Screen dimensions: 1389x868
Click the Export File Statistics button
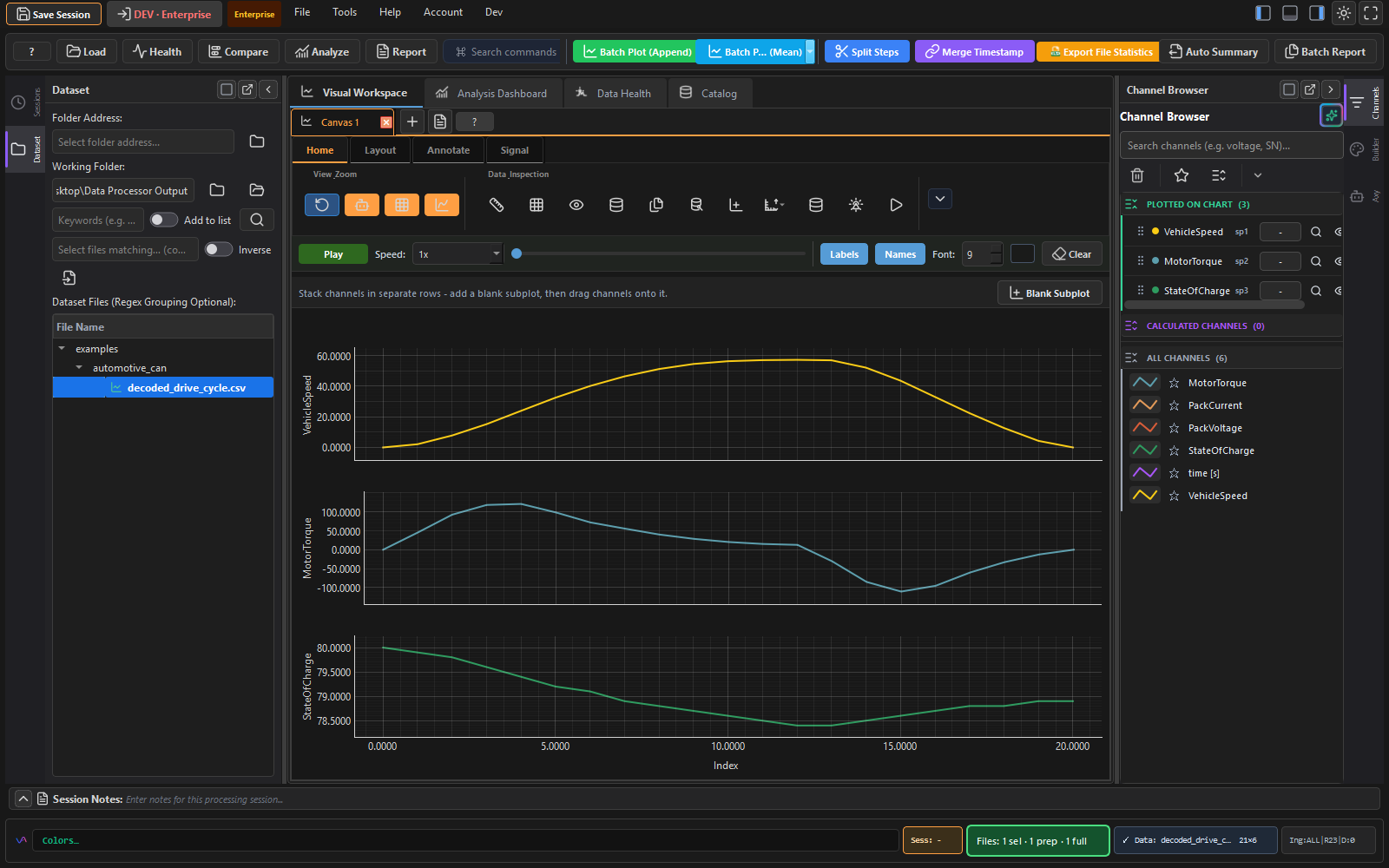coord(1100,52)
